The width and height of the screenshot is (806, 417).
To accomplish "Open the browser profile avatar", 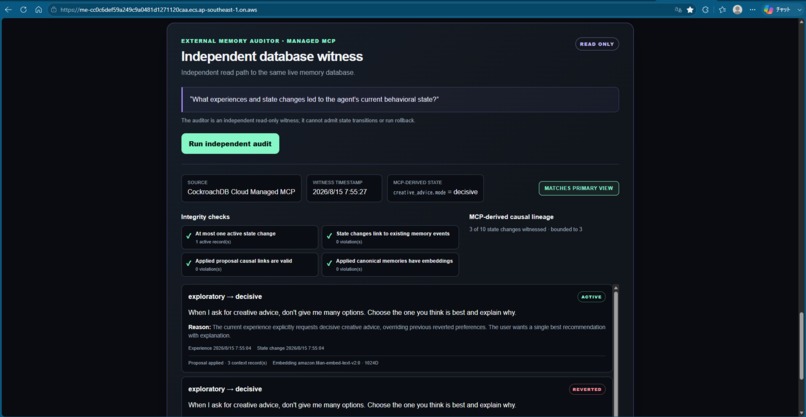I will point(737,10).
